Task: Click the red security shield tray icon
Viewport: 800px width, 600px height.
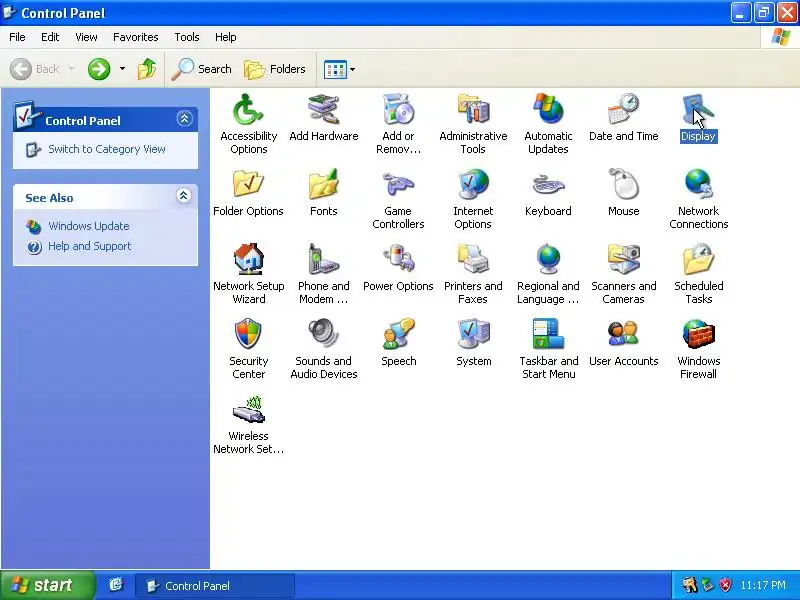Action: click(x=726, y=585)
